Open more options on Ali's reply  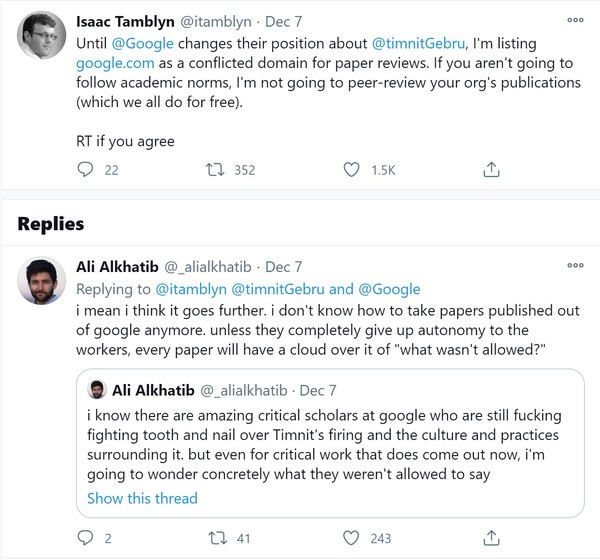[x=575, y=266]
